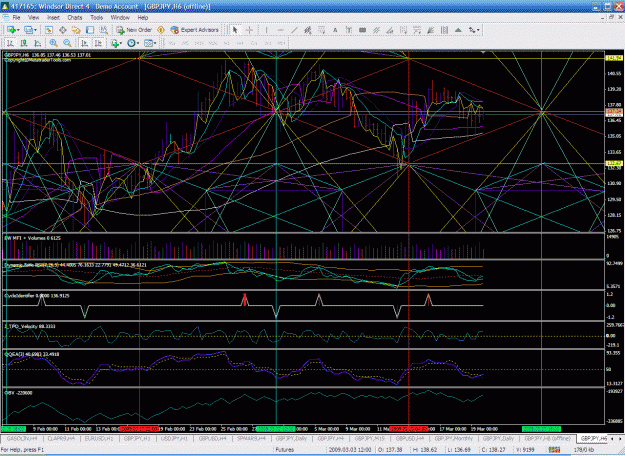Toggle Chart Shift button

click(98, 43)
